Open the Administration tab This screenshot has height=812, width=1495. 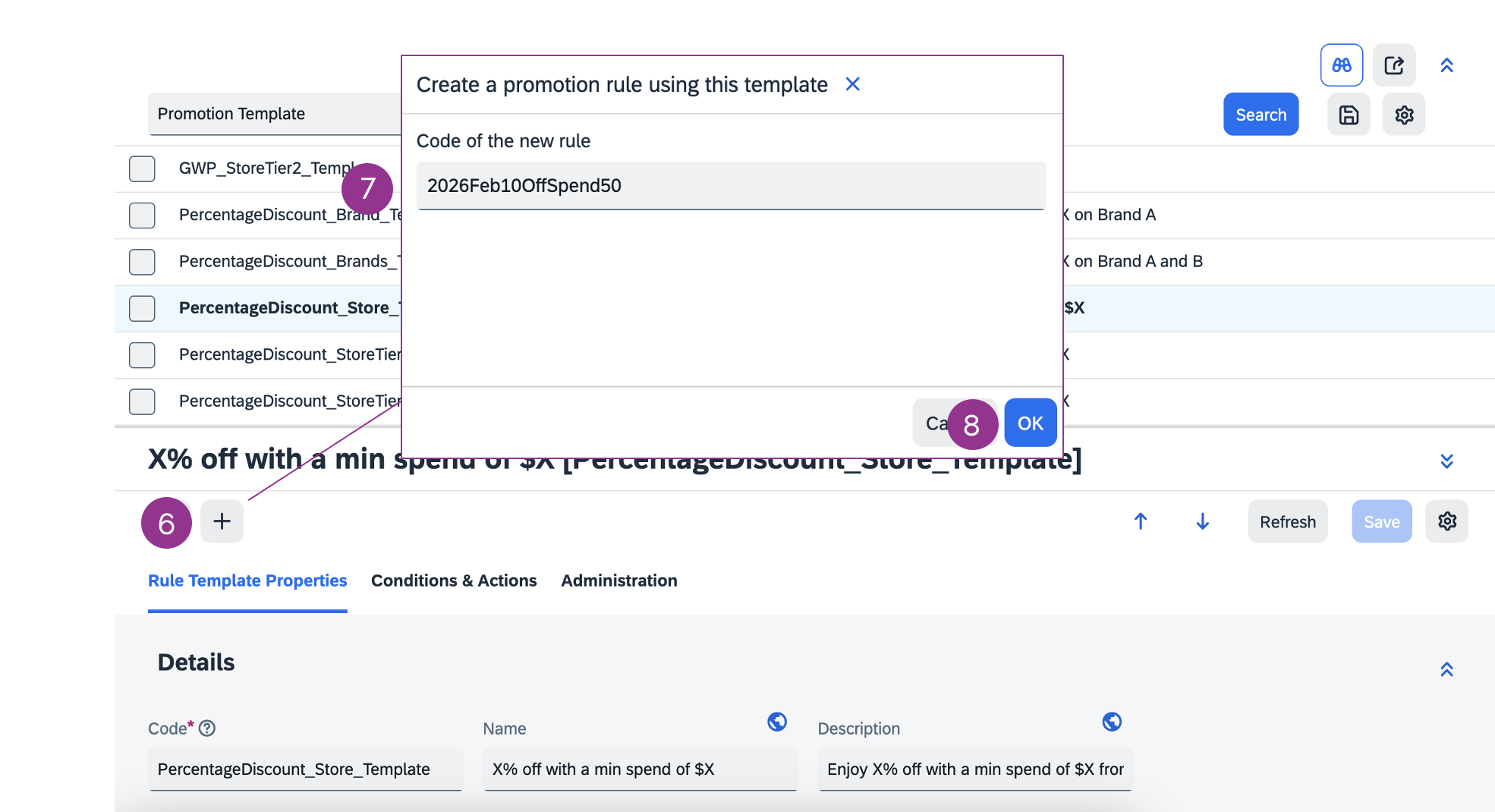[x=618, y=581]
